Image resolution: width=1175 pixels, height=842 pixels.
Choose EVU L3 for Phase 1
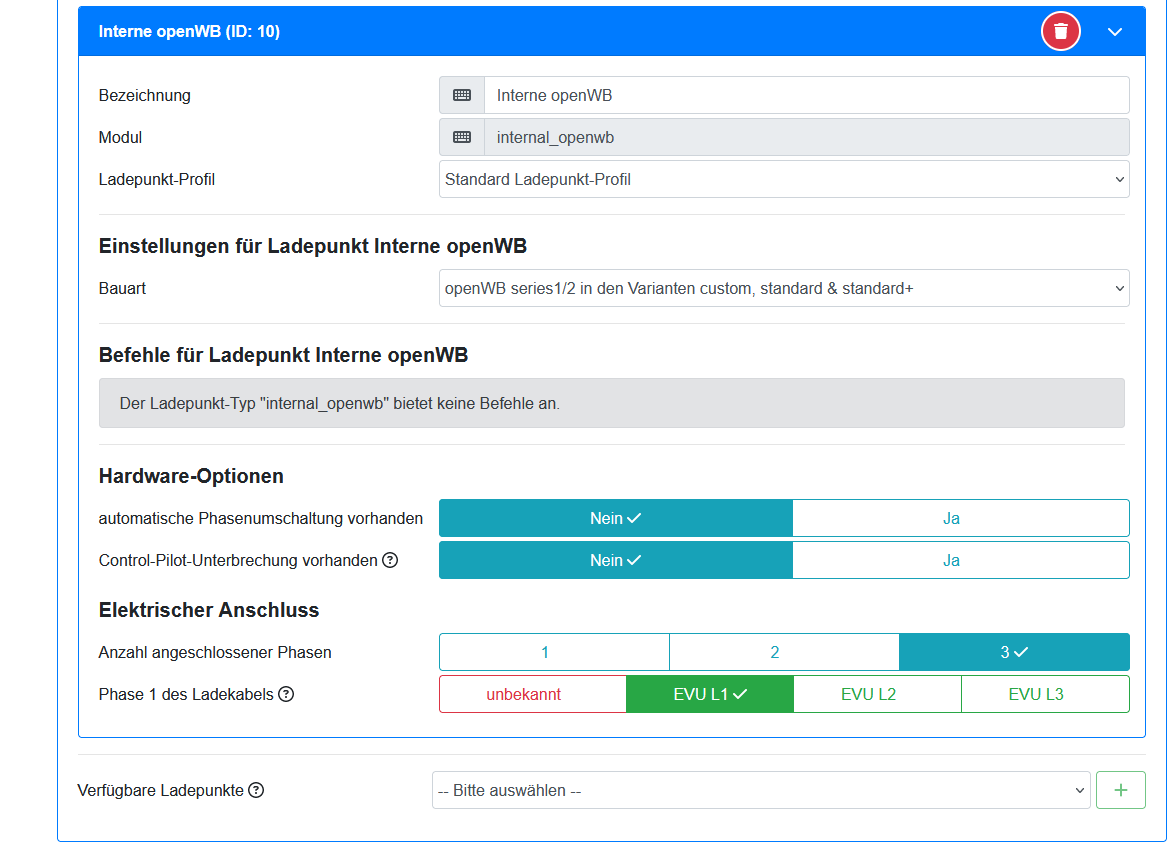click(1045, 694)
